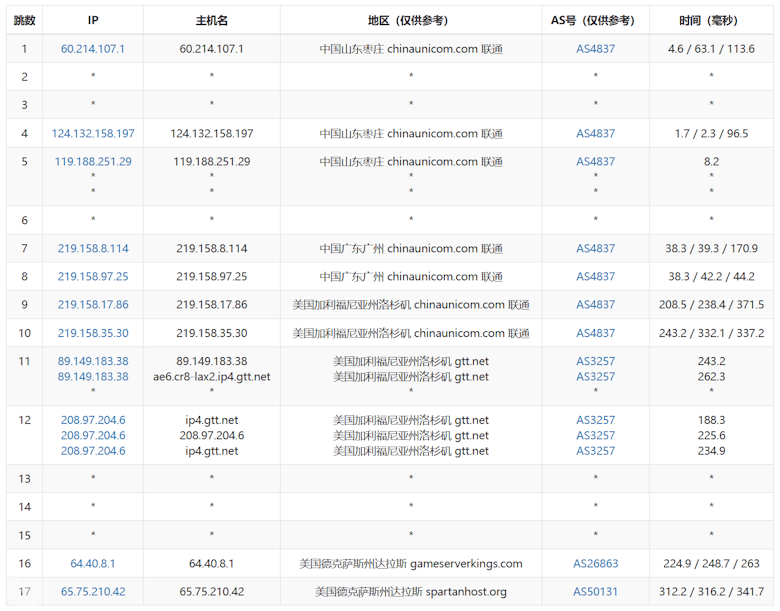780x611 pixels.
Task: Click latency 224.9 / 248.7 / 263
Action: (x=711, y=563)
